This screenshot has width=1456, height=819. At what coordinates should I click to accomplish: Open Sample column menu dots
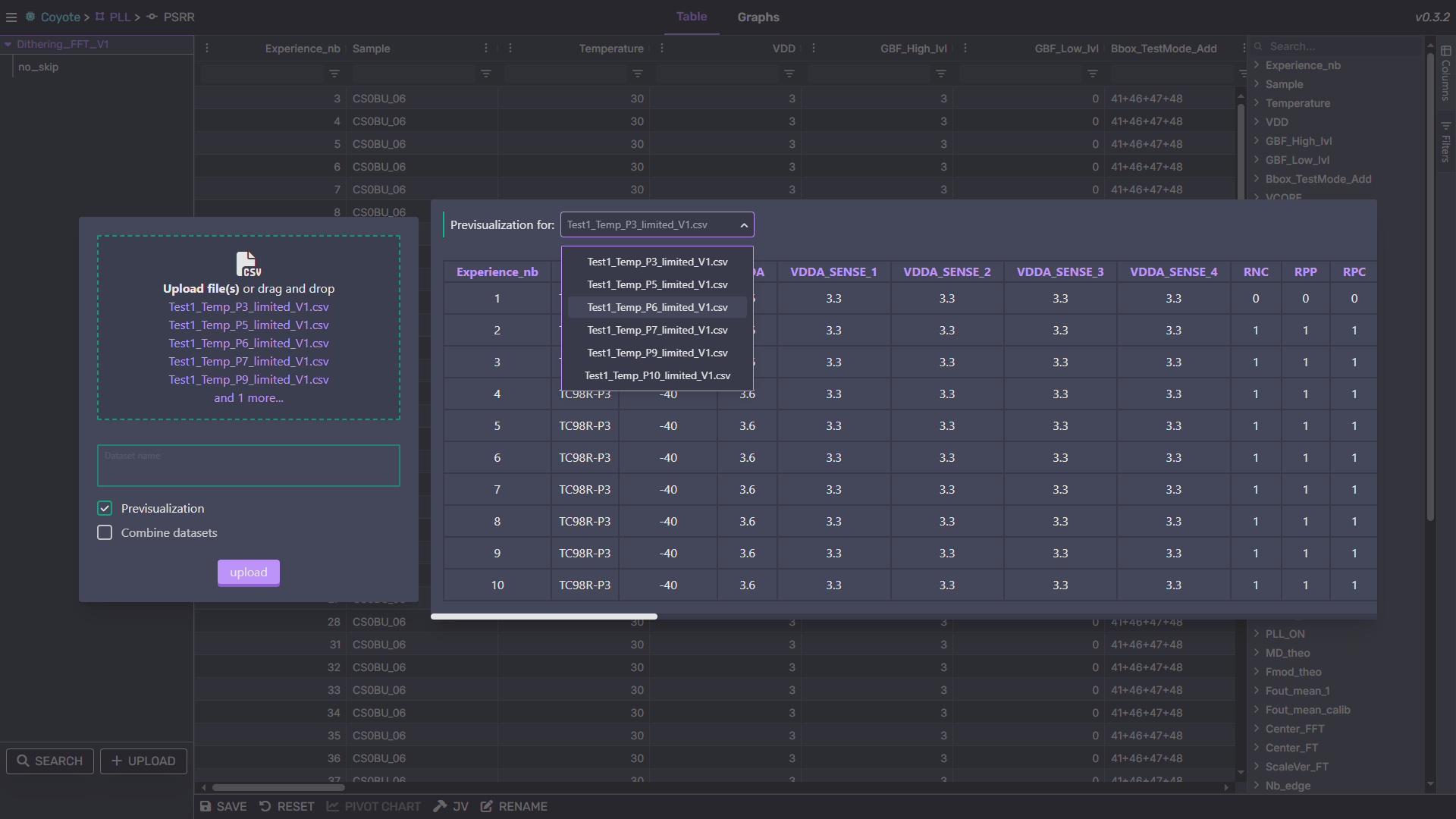point(486,48)
